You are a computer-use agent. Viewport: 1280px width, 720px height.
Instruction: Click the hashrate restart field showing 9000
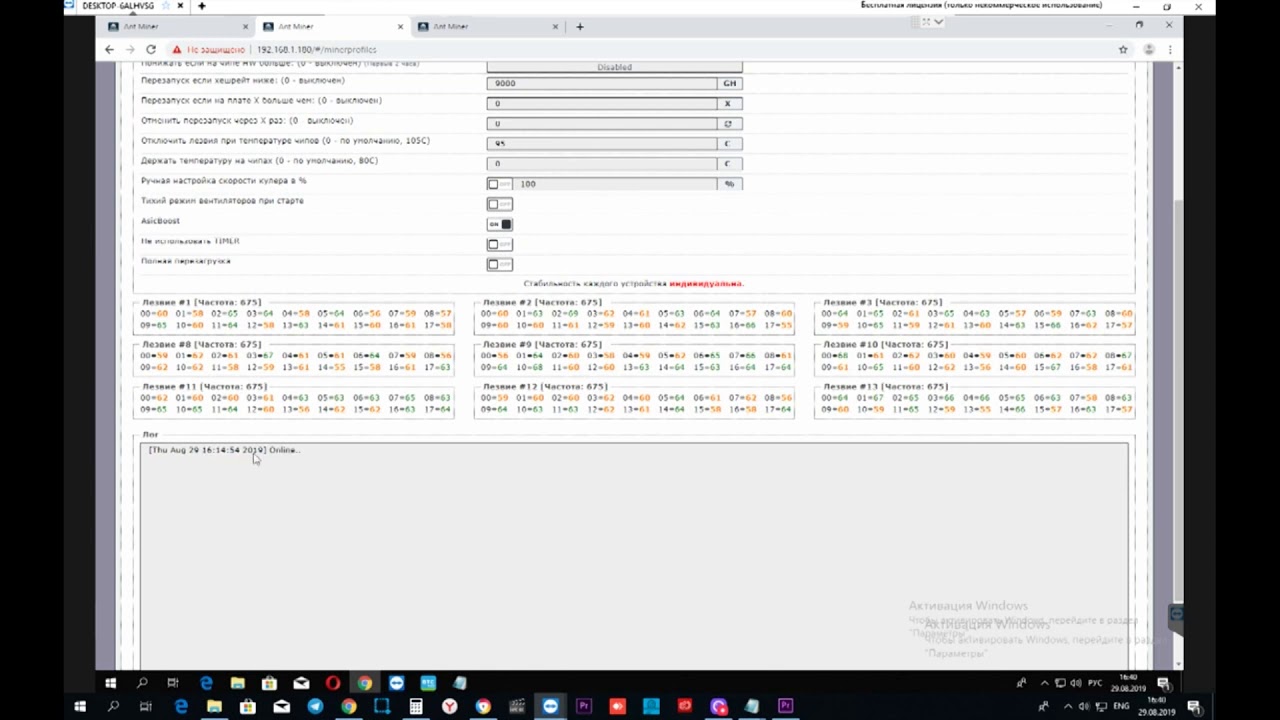click(602, 83)
